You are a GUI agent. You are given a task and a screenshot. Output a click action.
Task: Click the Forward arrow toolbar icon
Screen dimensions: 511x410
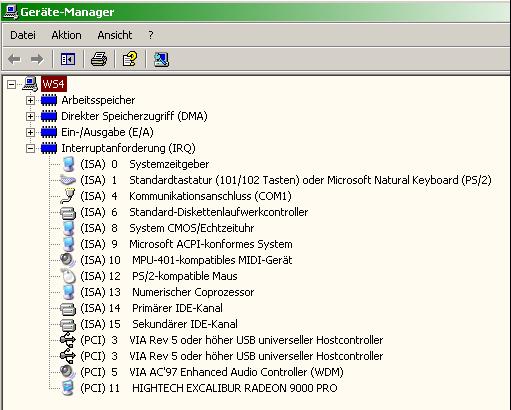tap(37, 60)
